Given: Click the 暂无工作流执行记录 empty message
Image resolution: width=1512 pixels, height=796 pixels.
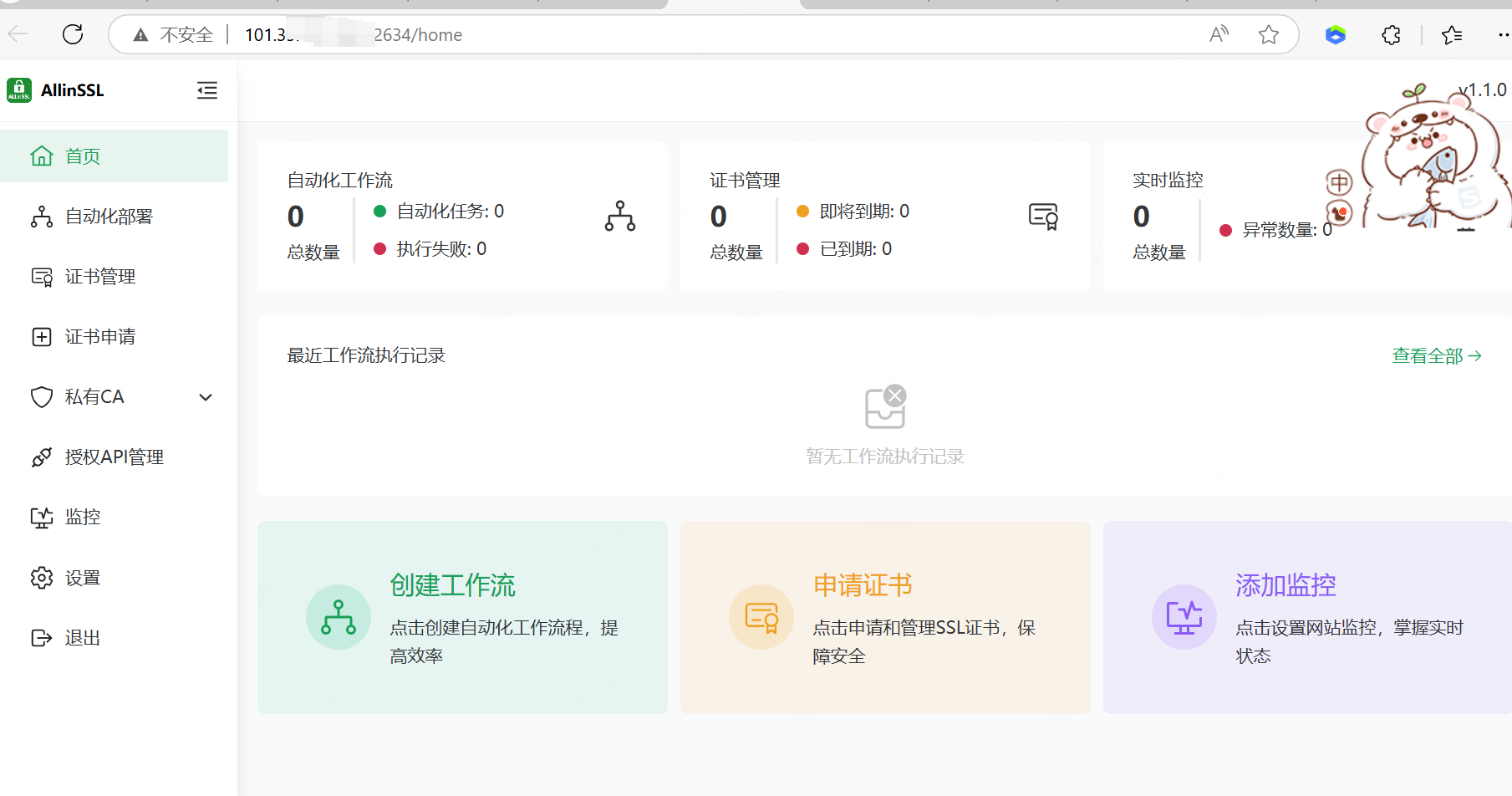Looking at the screenshot, I should click(x=885, y=456).
